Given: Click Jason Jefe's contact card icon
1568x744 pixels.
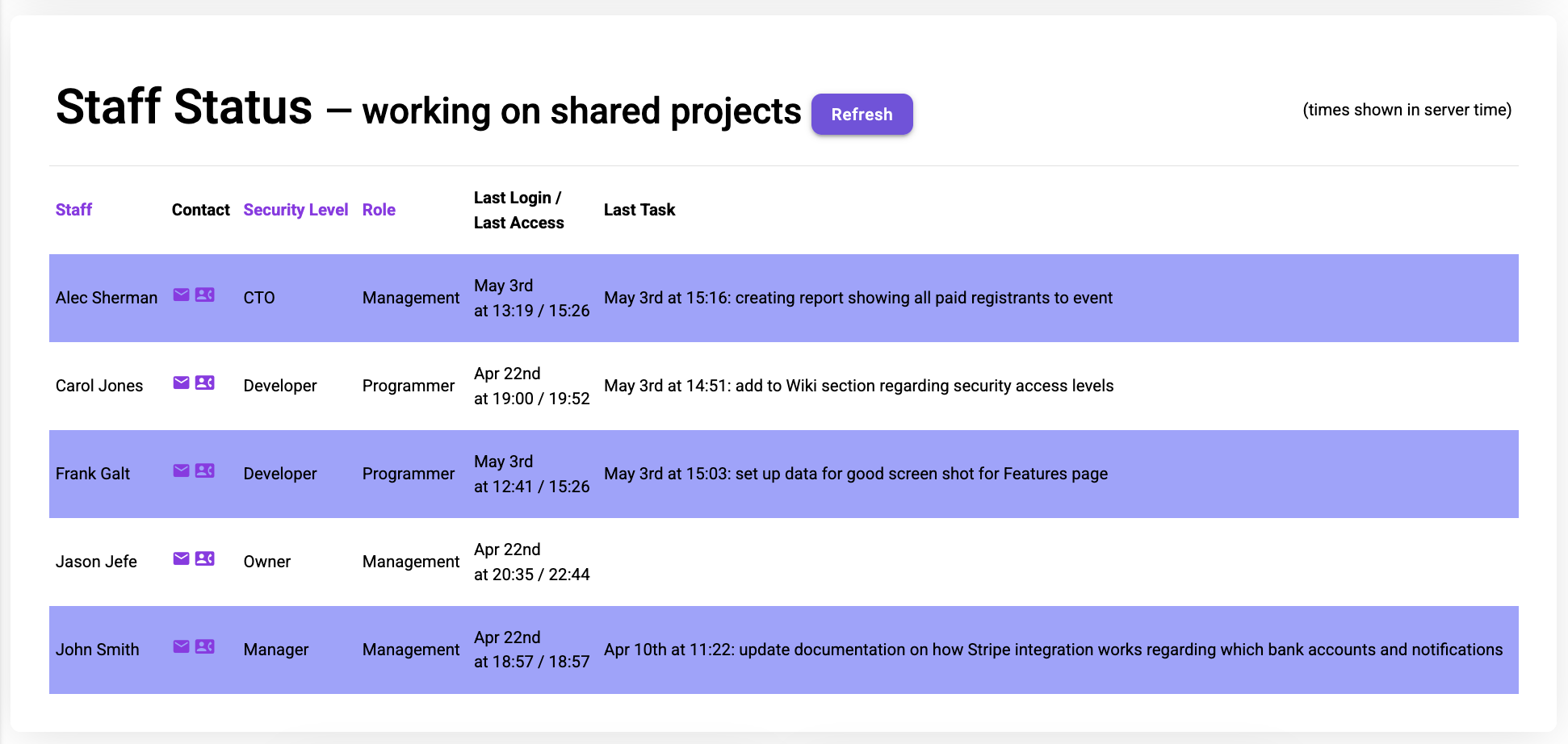Looking at the screenshot, I should click(204, 558).
